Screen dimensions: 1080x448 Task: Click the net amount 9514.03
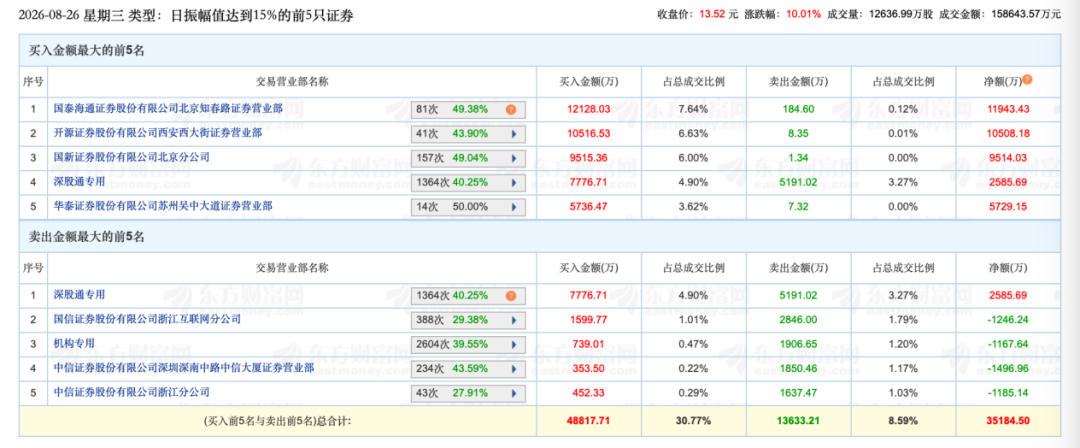coord(1008,158)
